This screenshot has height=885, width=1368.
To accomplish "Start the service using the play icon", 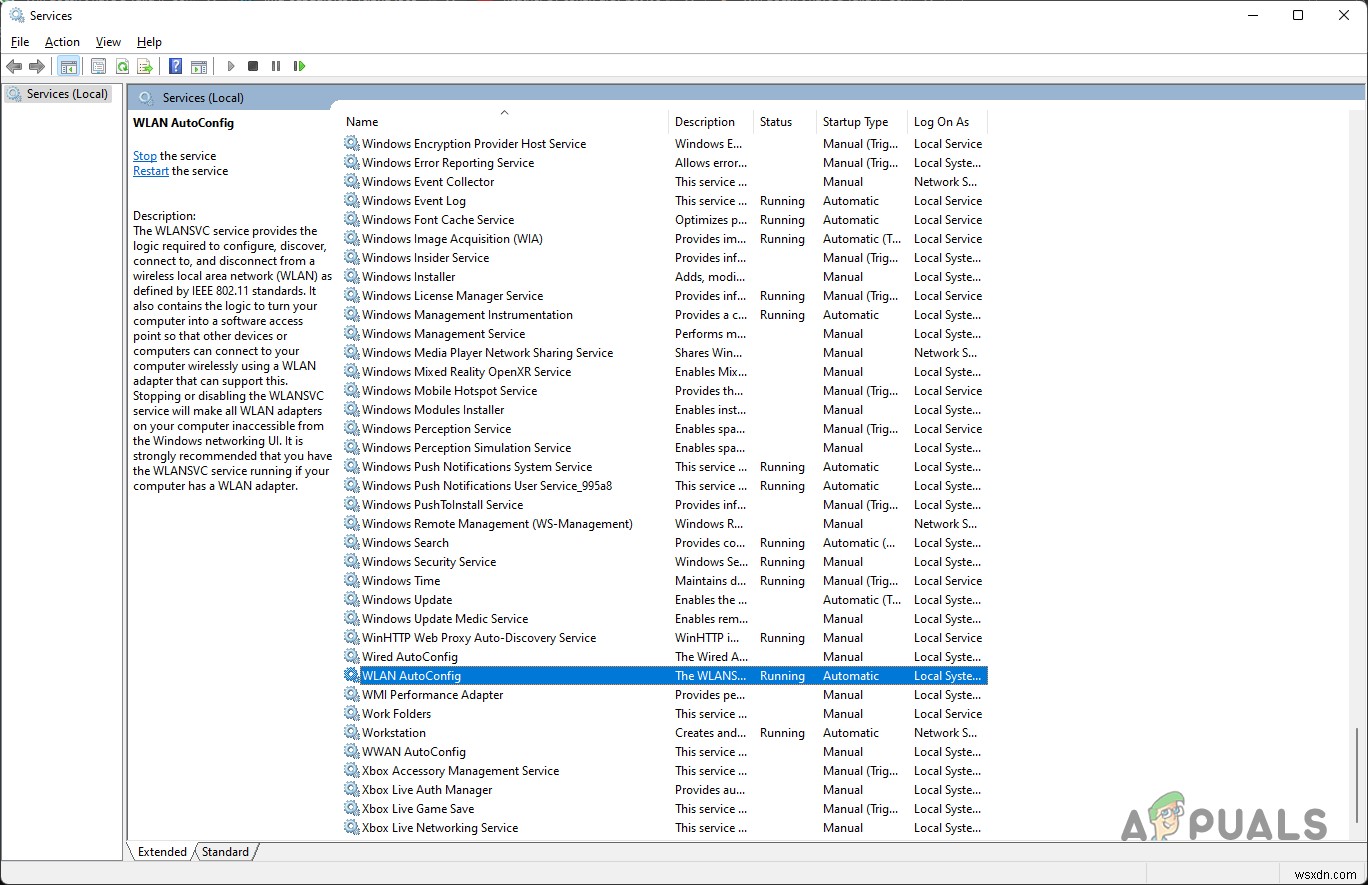I will (230, 66).
